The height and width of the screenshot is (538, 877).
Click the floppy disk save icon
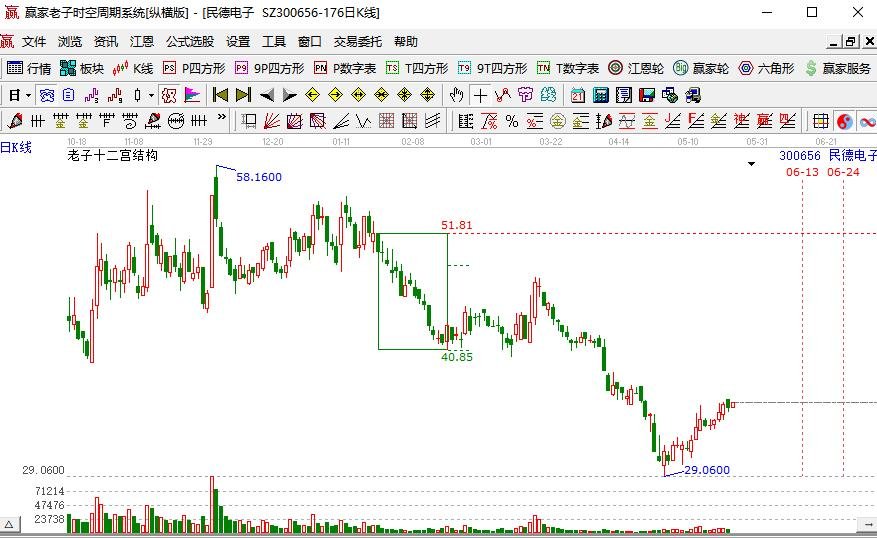point(647,96)
